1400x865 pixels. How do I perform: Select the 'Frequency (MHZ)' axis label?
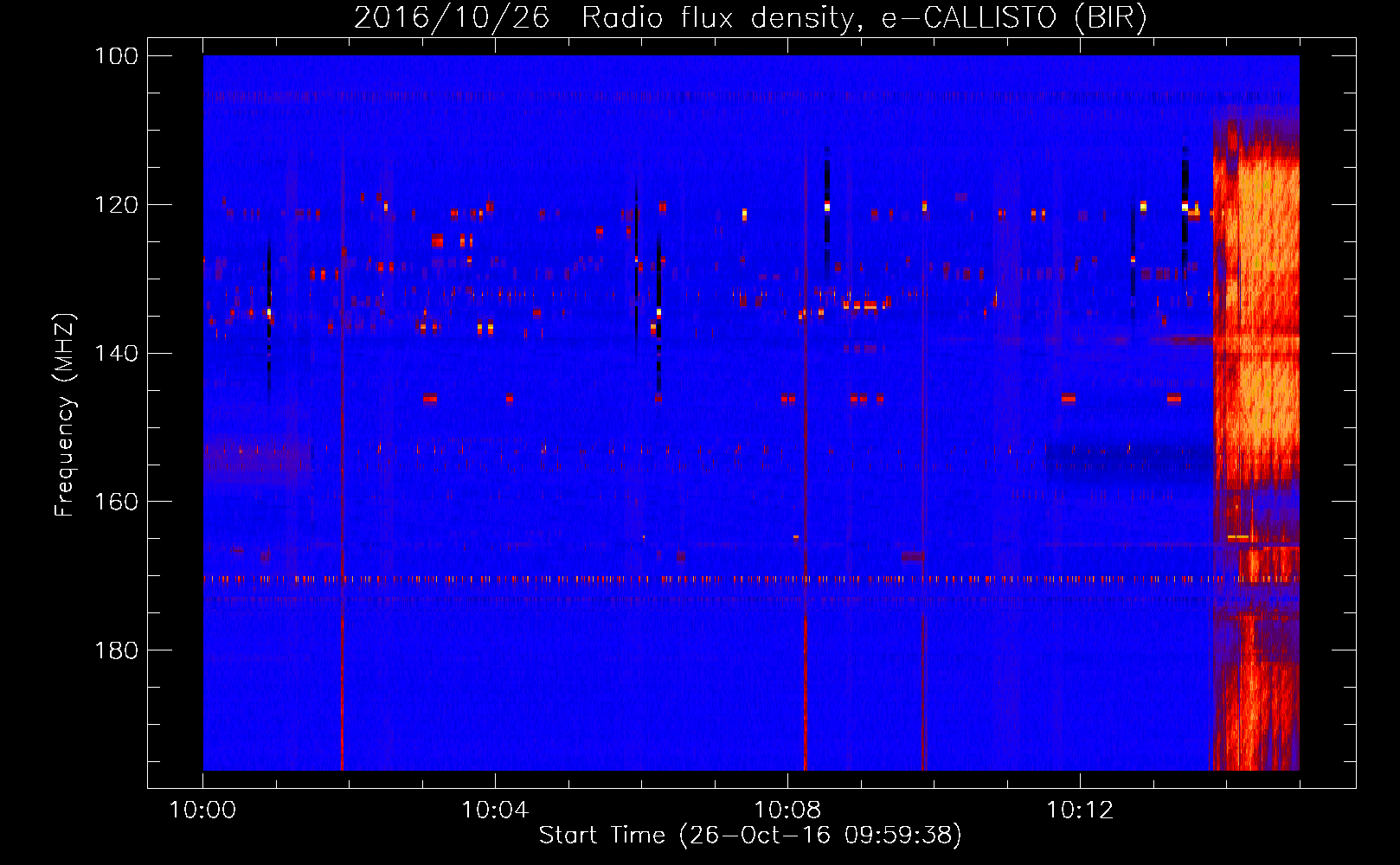(64, 415)
